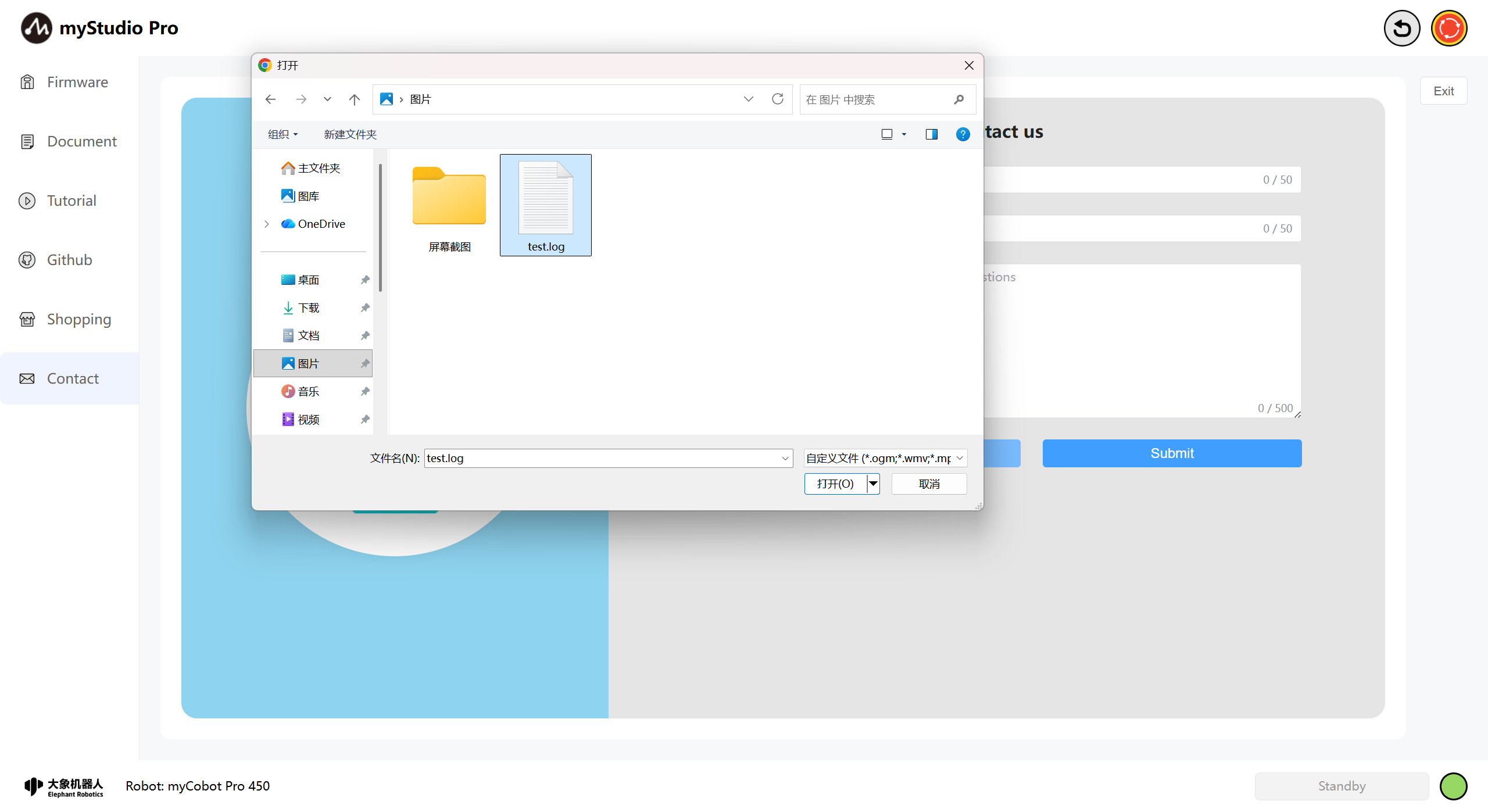Select 桌面 desktop in navigation pane
The height and width of the screenshot is (812, 1488).
[308, 280]
